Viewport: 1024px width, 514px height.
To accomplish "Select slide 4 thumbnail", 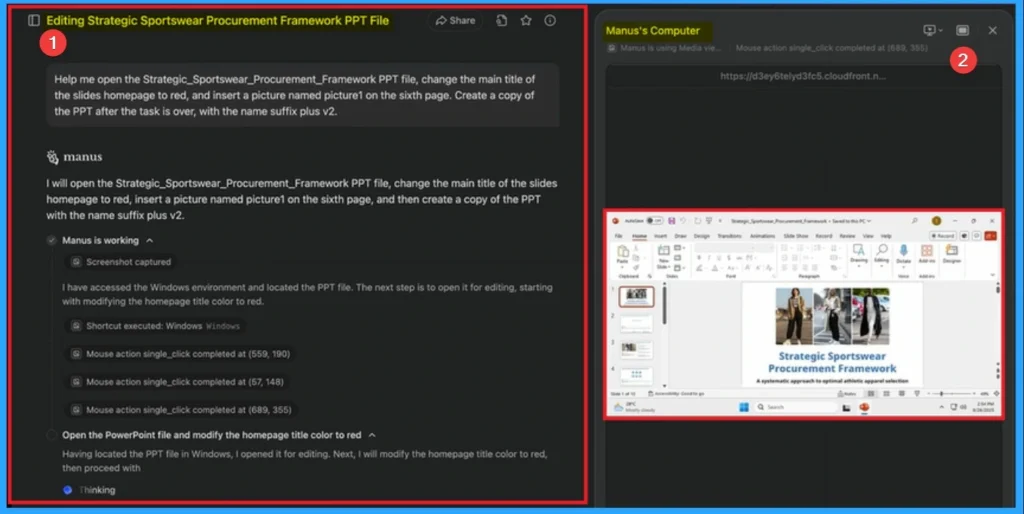I will click(x=637, y=376).
